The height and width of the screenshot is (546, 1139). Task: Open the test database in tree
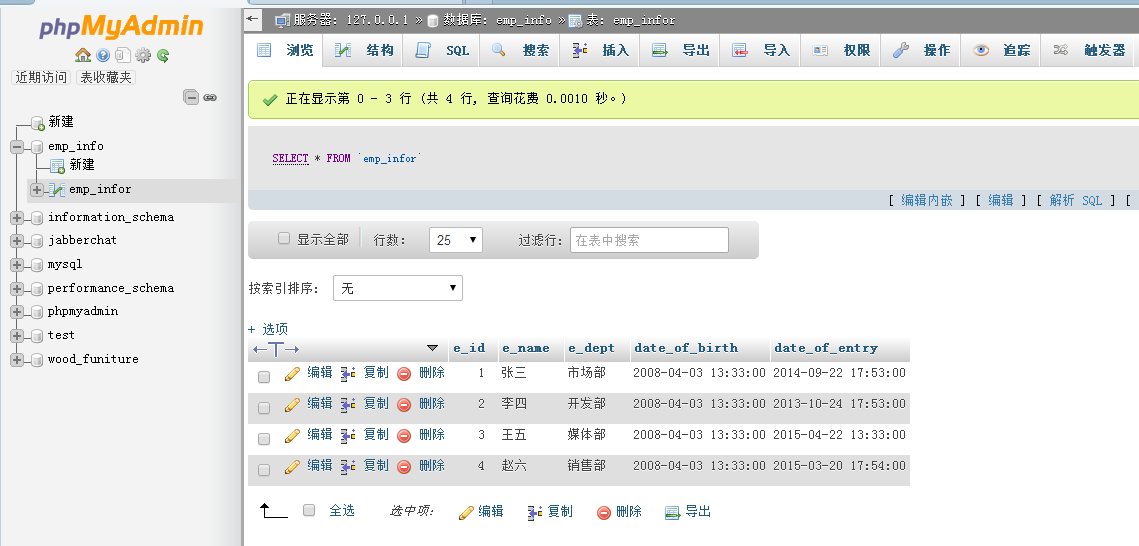[61, 335]
